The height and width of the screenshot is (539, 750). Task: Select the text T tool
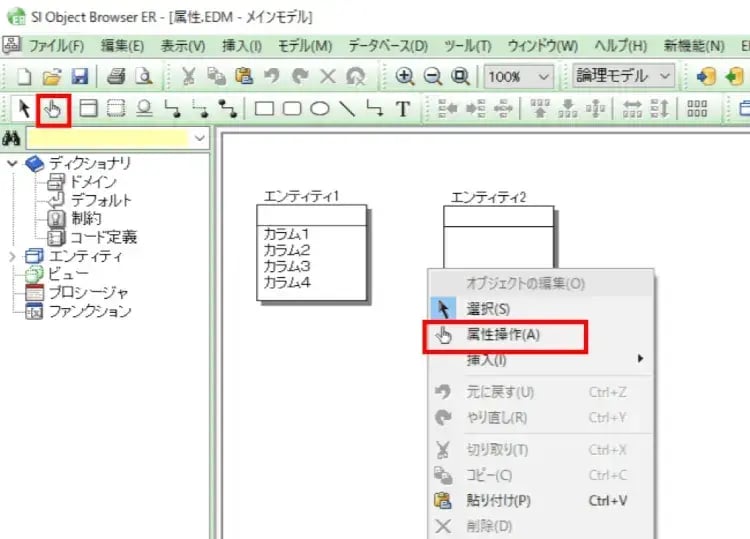pos(403,108)
